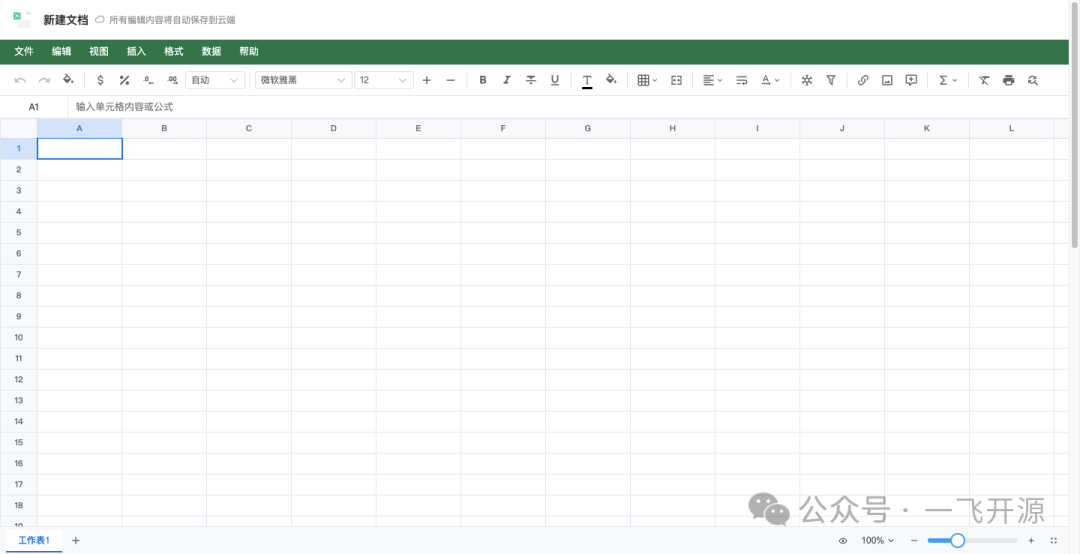Decrease decimal places icon
Image resolution: width=1080 pixels, height=554 pixels.
click(148, 80)
